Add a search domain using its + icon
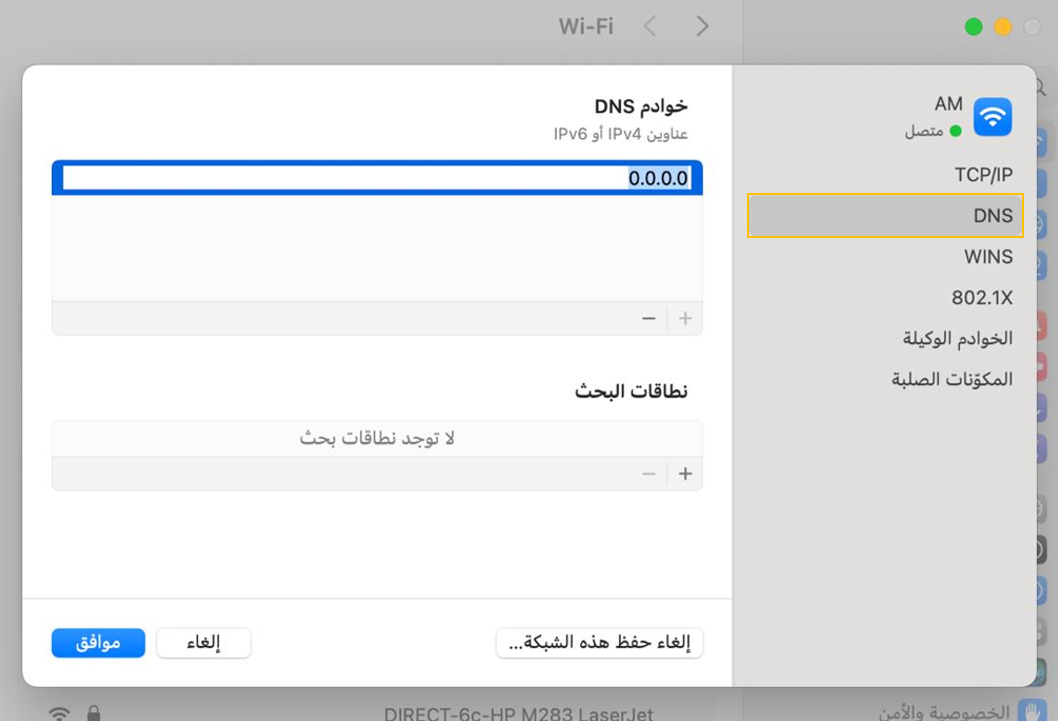This screenshot has height=721, width=1058. coord(685,473)
